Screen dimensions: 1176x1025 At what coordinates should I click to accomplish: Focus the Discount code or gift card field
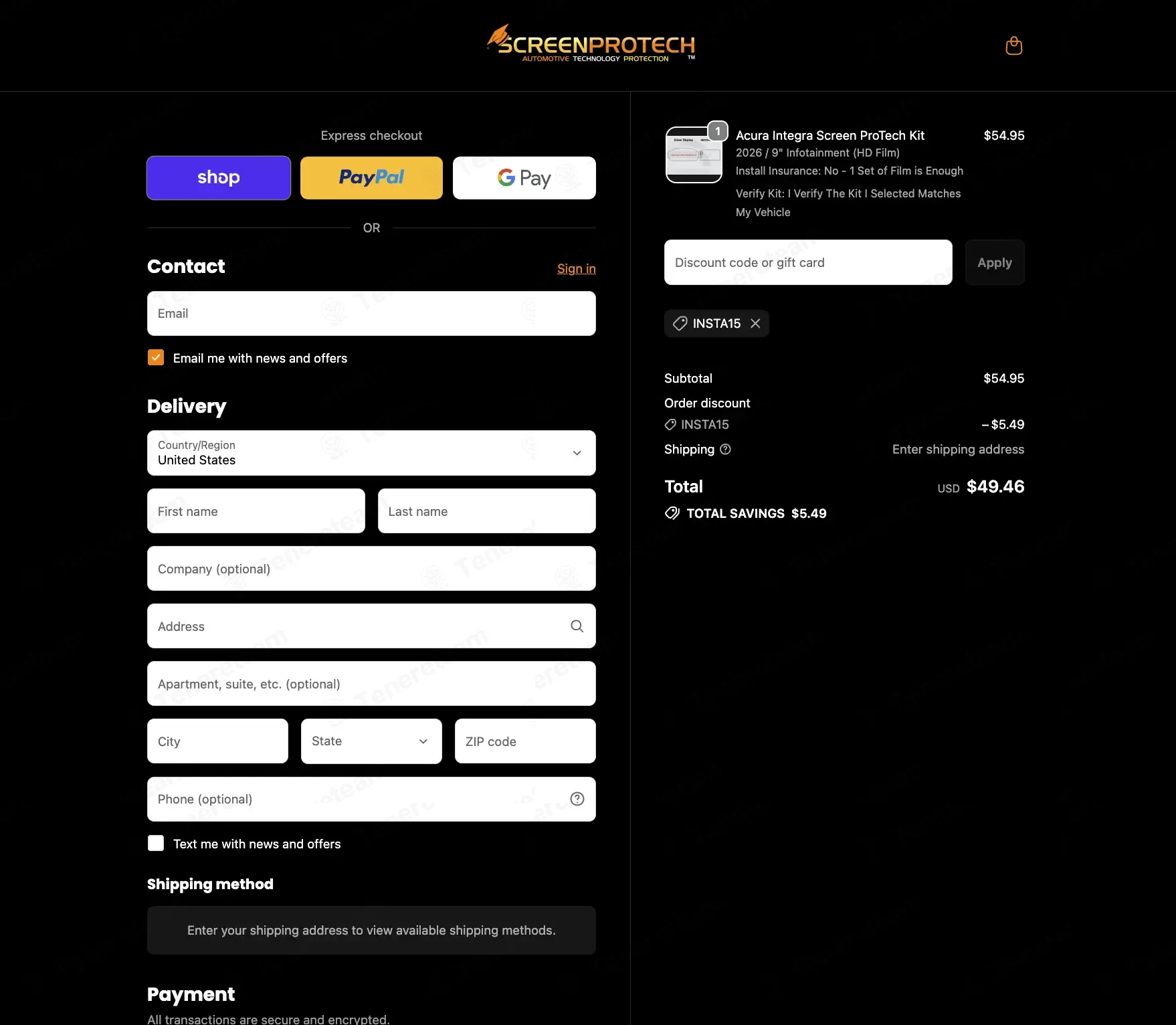(808, 262)
